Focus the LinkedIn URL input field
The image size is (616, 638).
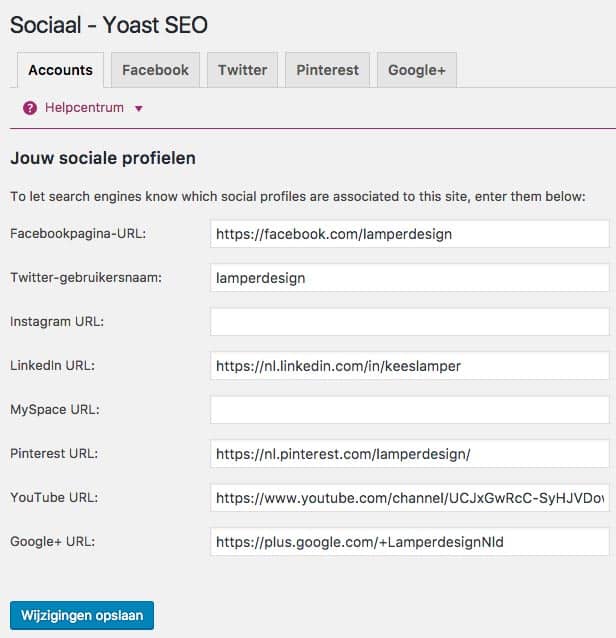pos(410,366)
